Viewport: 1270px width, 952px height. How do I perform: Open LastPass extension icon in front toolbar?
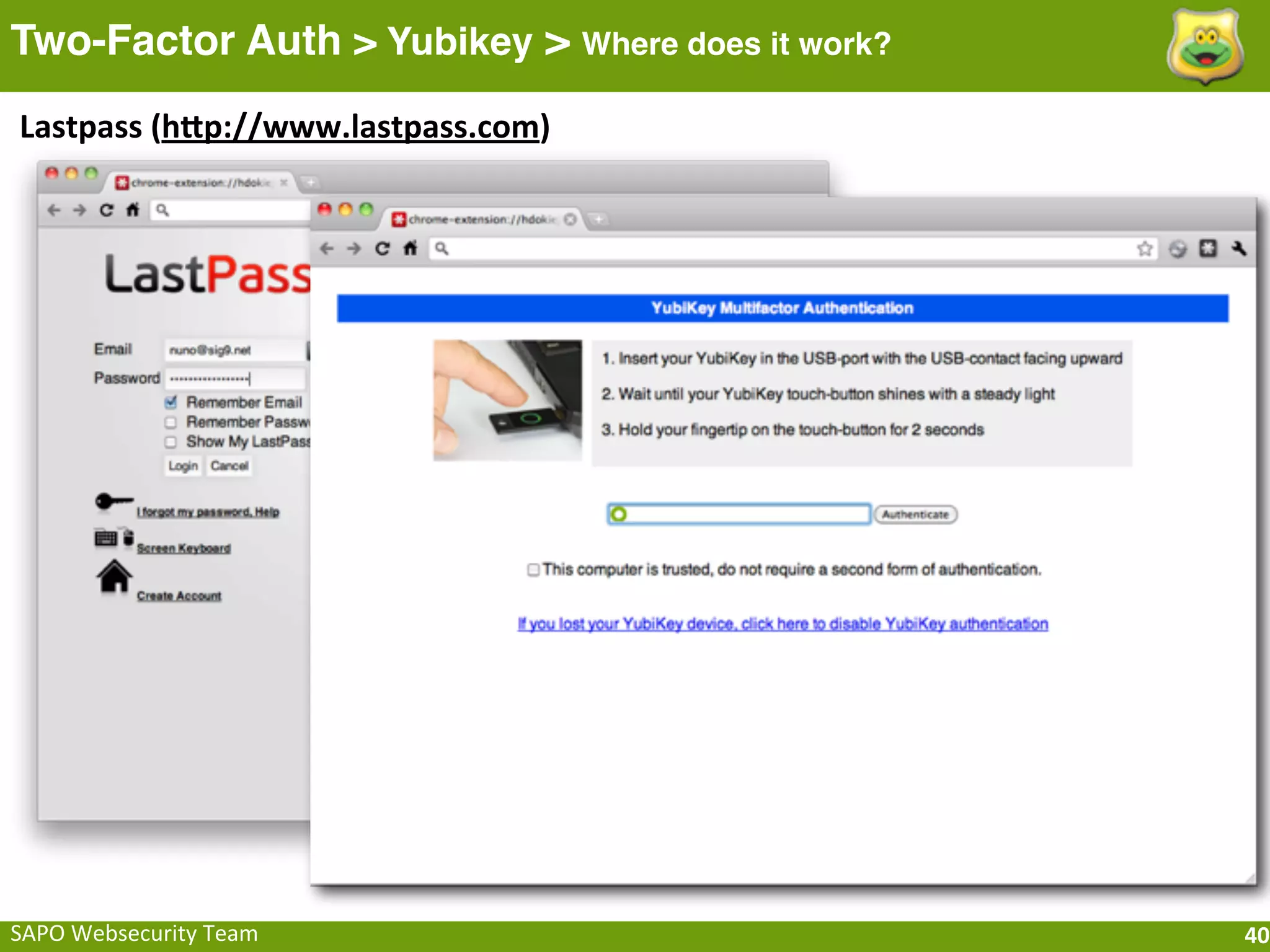tap(1208, 249)
